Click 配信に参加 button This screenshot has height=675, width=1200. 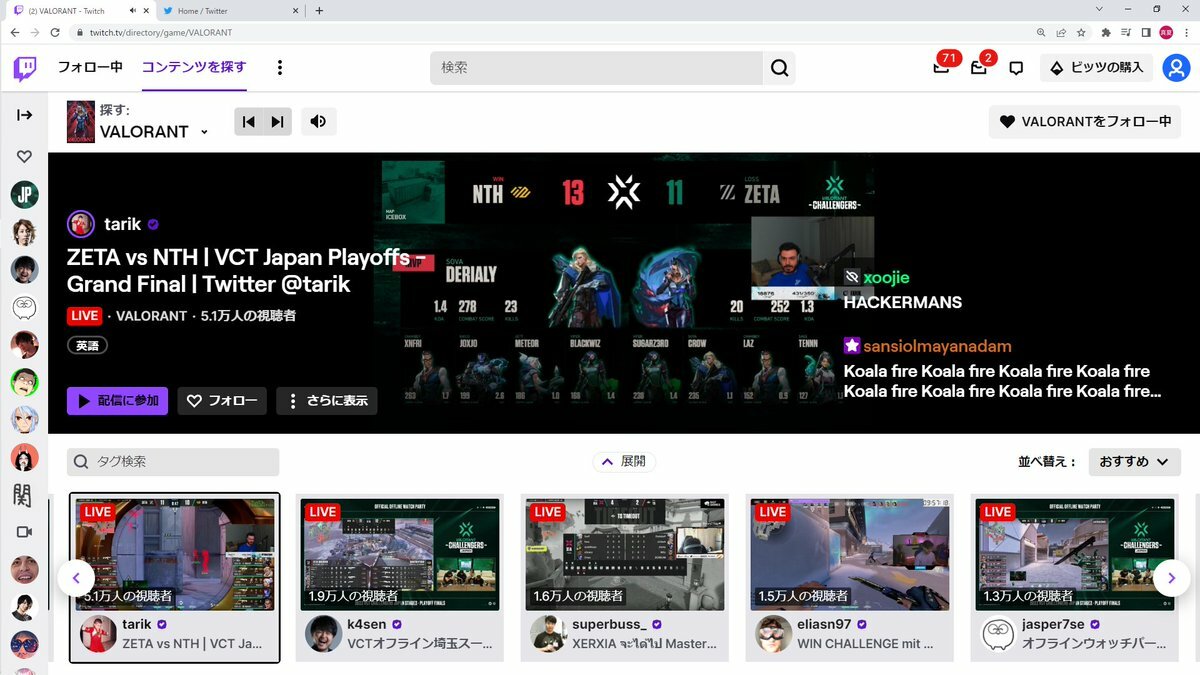coord(117,401)
